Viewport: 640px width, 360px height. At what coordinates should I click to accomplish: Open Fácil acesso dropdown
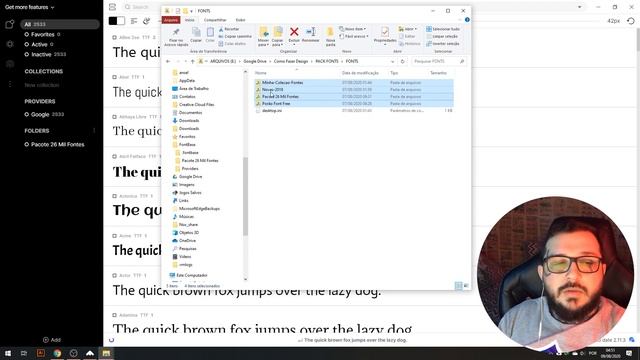(354, 36)
